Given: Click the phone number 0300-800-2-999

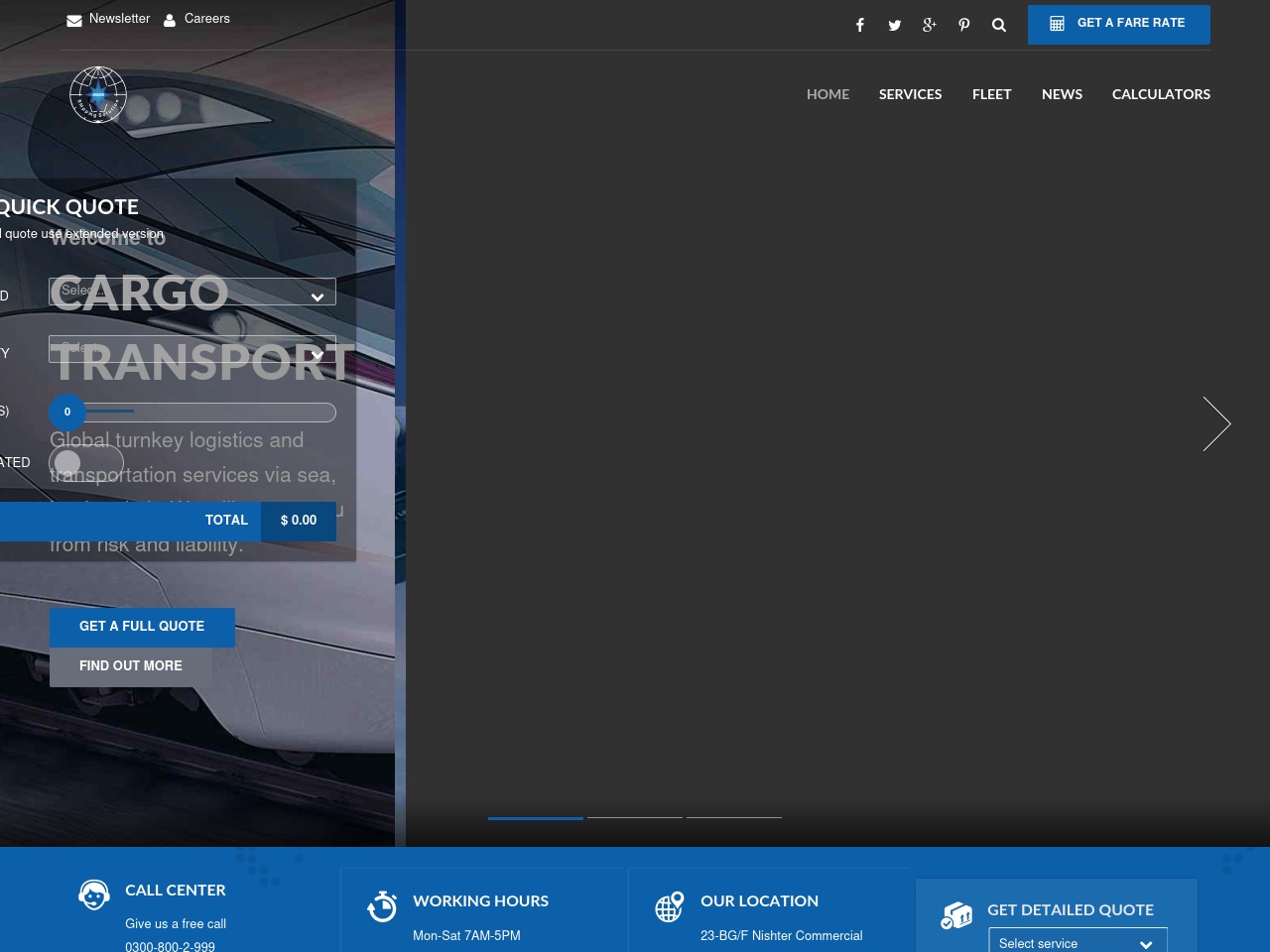Looking at the screenshot, I should (x=170, y=947).
